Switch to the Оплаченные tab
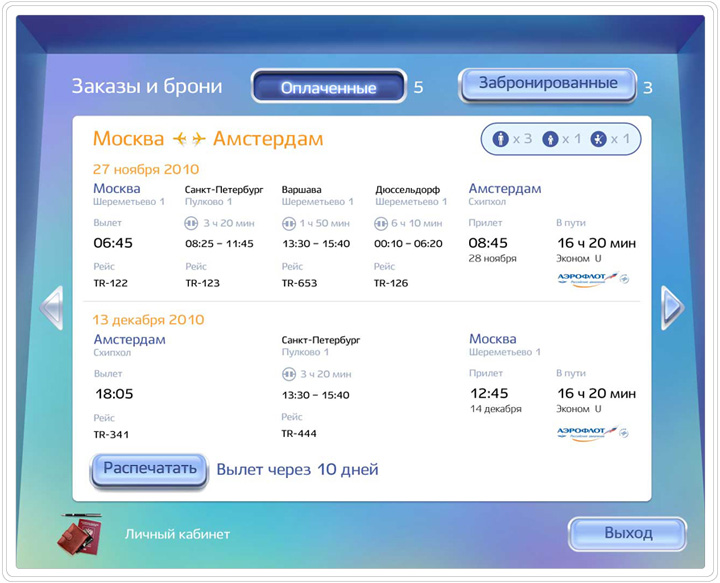Image resolution: width=720 pixels, height=583 pixels. [x=328, y=88]
